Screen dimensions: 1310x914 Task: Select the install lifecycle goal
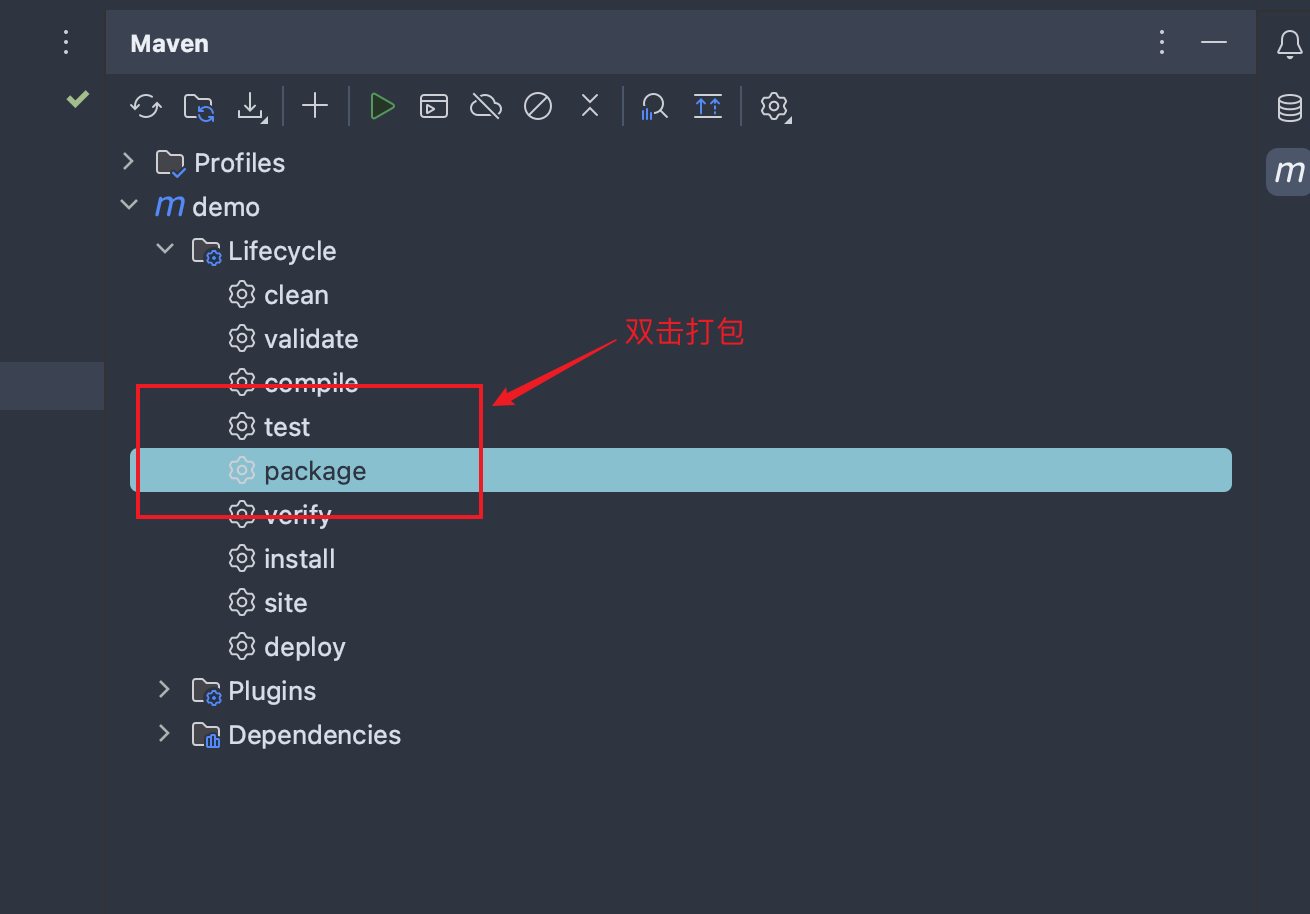click(x=680, y=559)
